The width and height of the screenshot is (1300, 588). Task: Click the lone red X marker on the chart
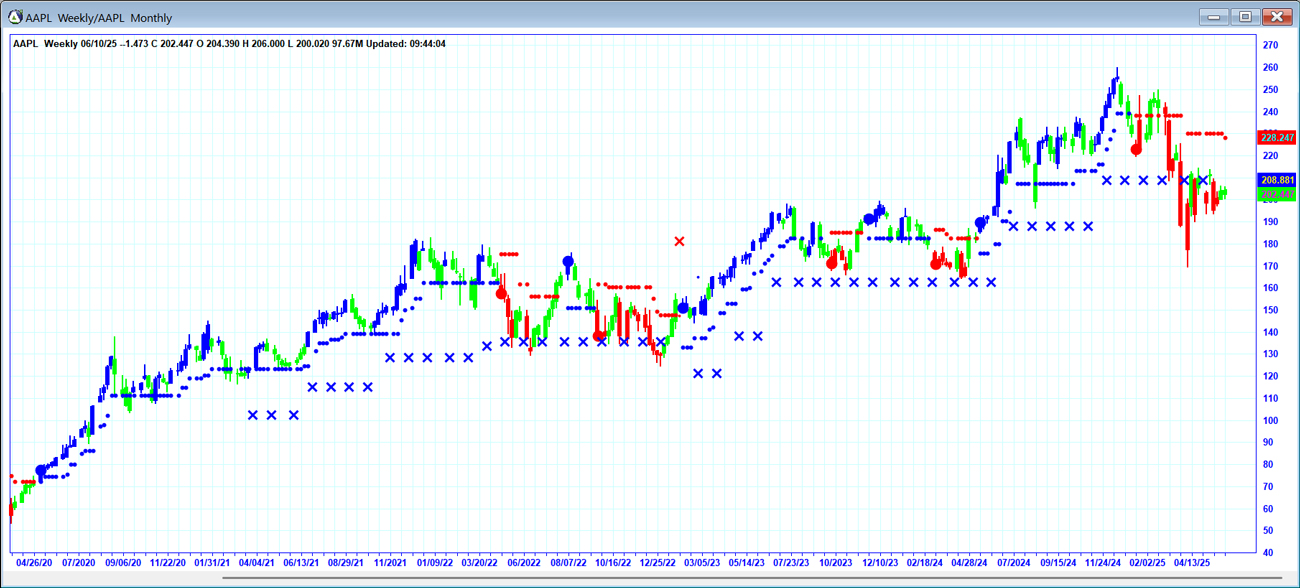[680, 241]
